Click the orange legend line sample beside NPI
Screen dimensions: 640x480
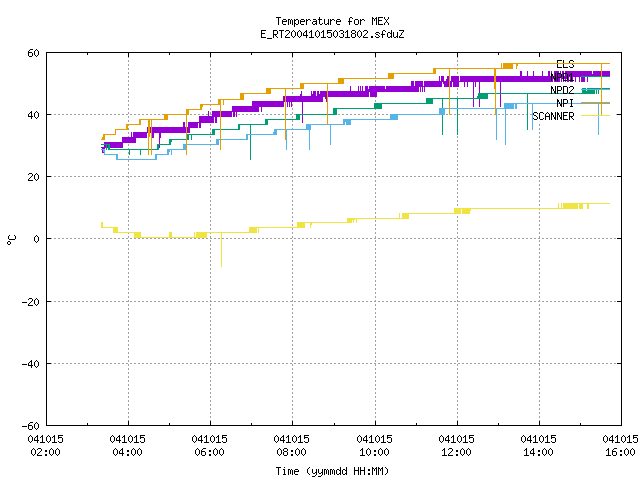tap(596, 103)
